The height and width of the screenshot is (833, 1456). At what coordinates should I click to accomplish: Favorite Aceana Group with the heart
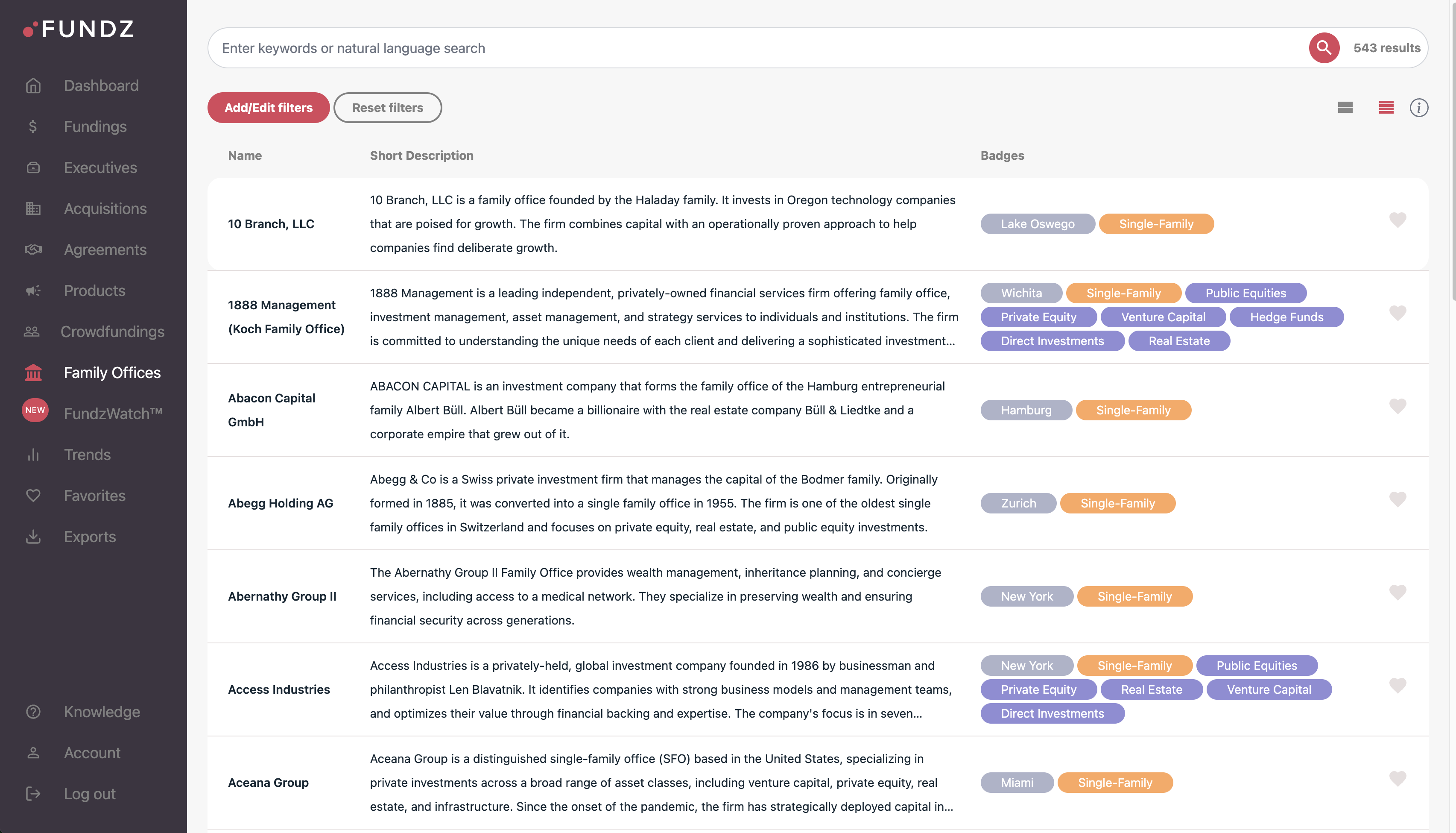coord(1398,779)
